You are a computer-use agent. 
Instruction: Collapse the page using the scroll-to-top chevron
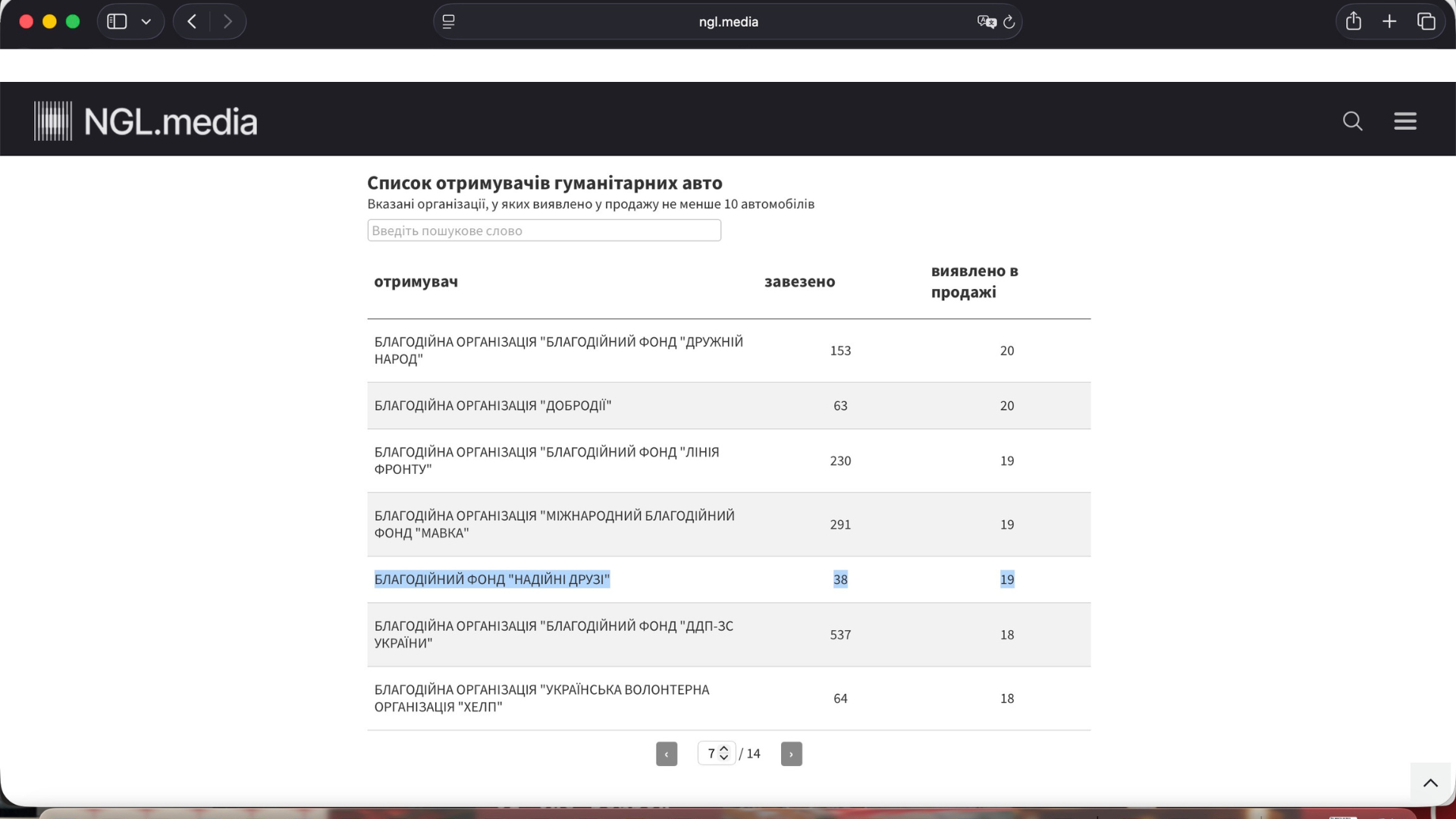click(1430, 782)
